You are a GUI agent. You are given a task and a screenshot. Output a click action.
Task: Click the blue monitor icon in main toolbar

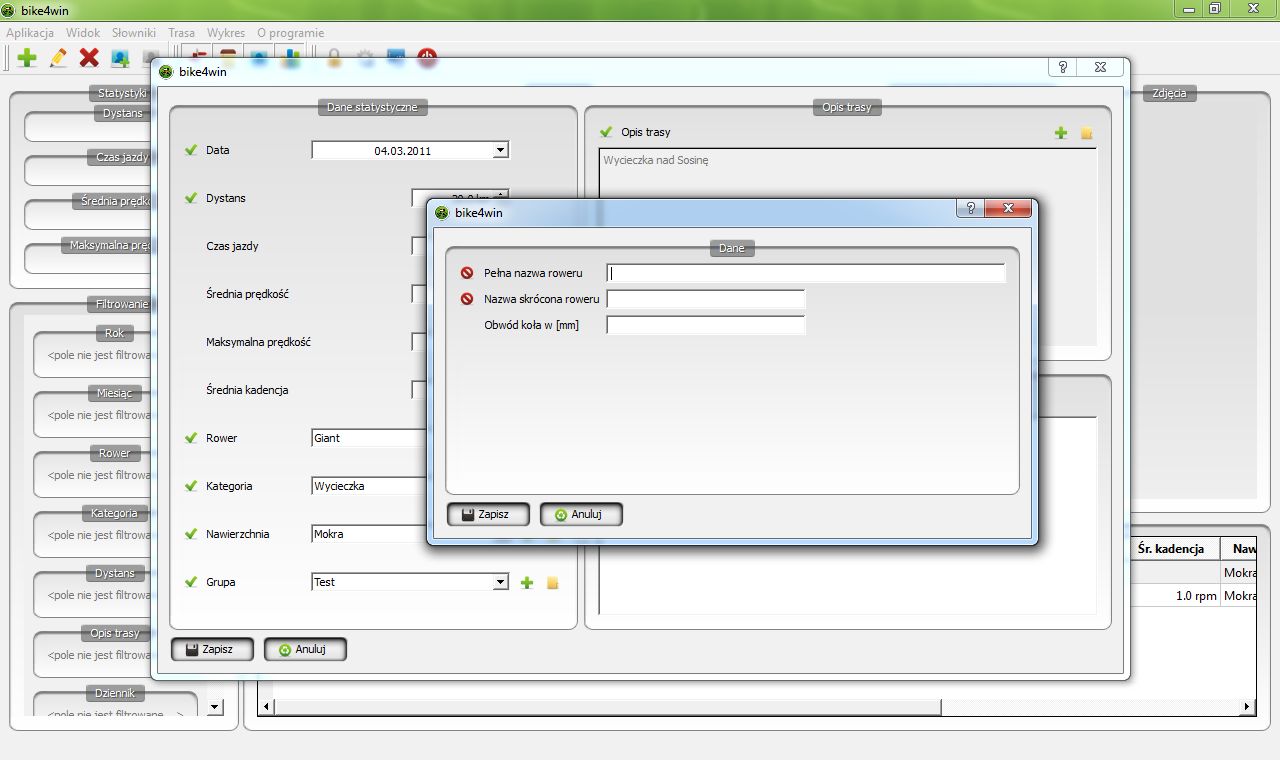pos(396,57)
